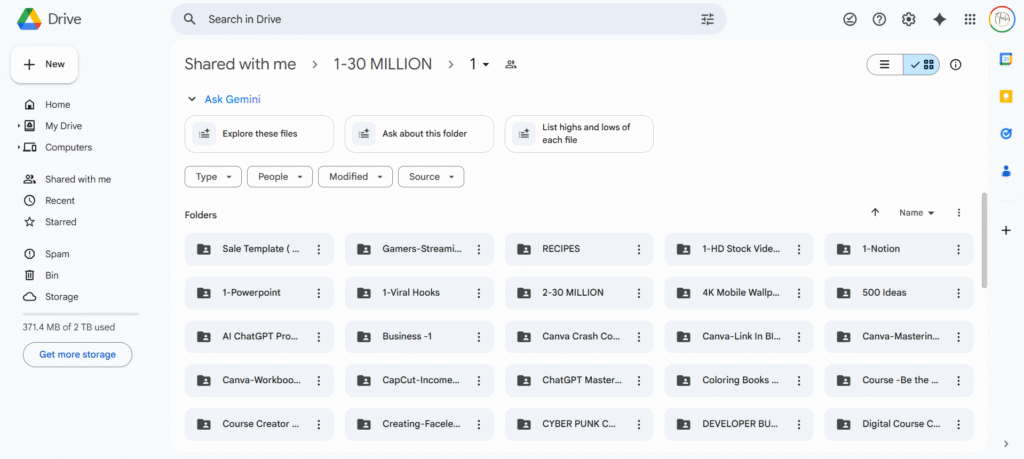The width and height of the screenshot is (1024, 459).
Task: Open Starred in the sidebar
Action: (60, 222)
